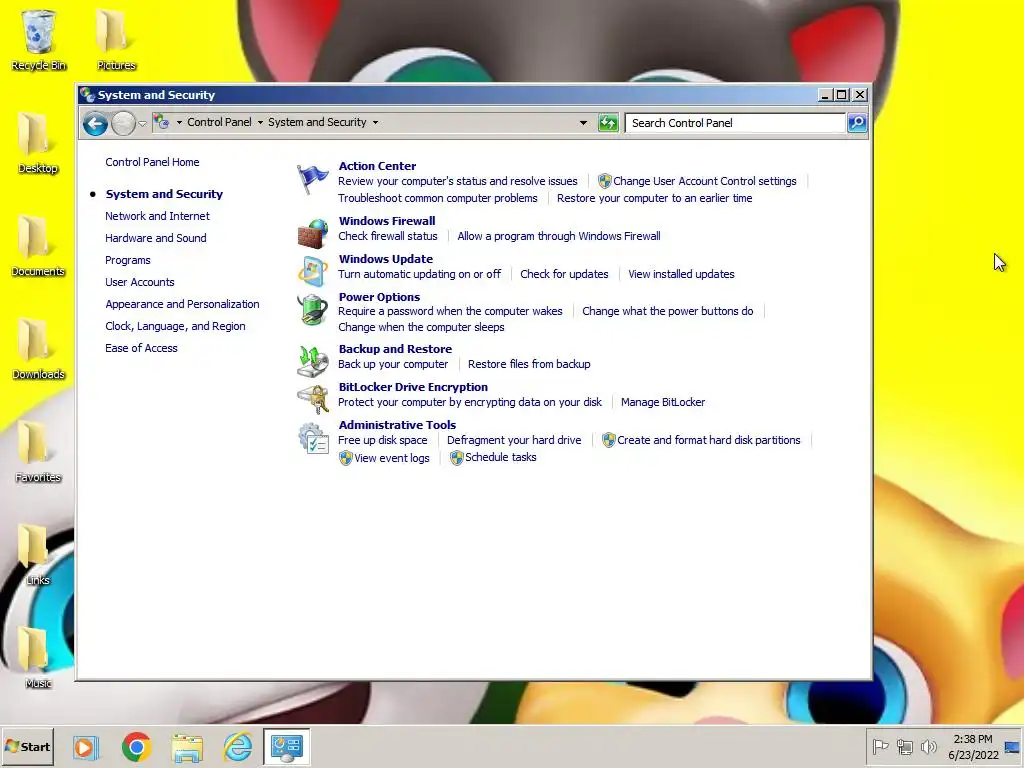Click Change User Account Control settings
Image resolution: width=1024 pixels, height=768 pixels.
pyautogui.click(x=705, y=181)
